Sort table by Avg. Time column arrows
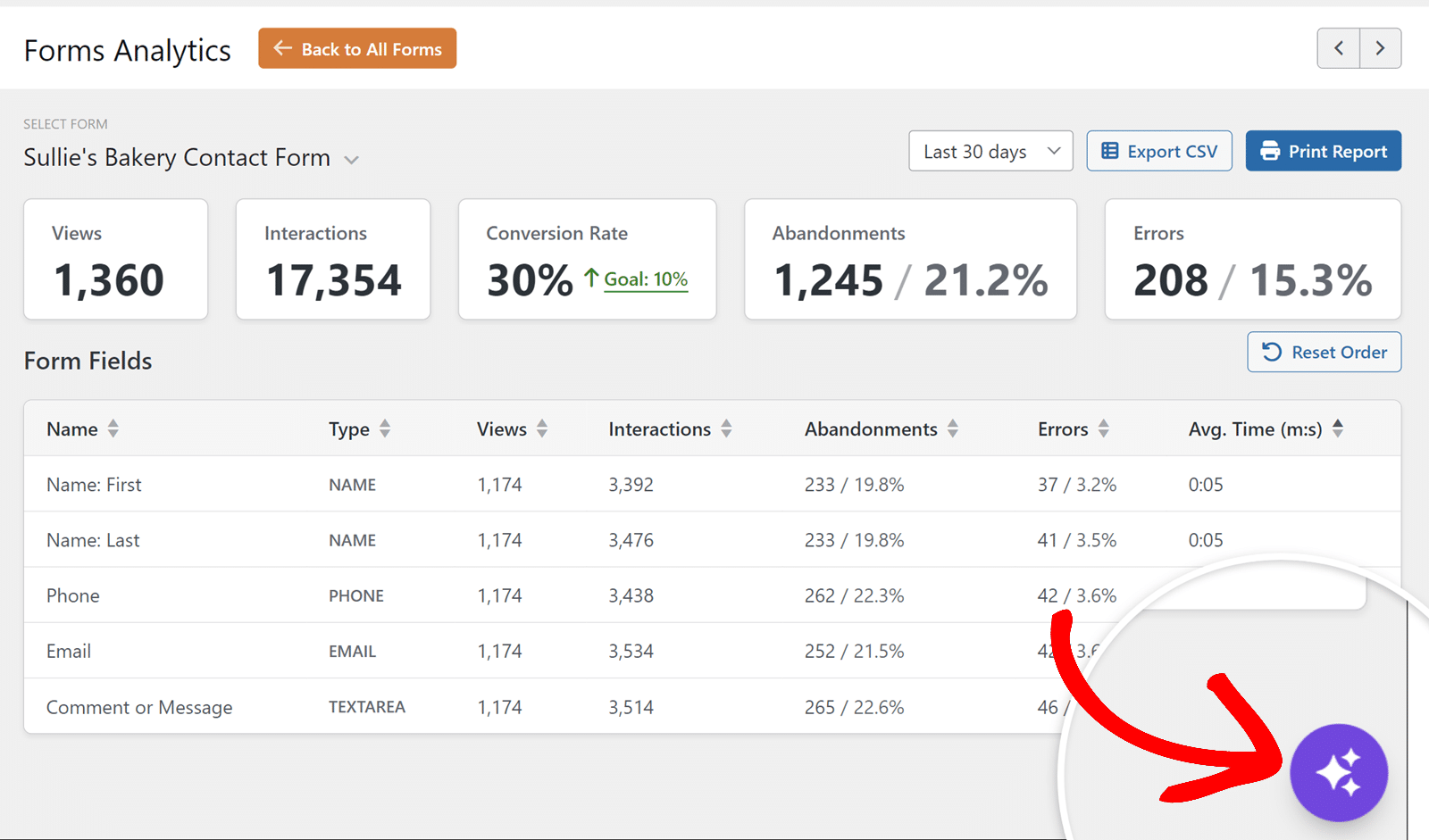The height and width of the screenshot is (840, 1429). (x=1338, y=428)
